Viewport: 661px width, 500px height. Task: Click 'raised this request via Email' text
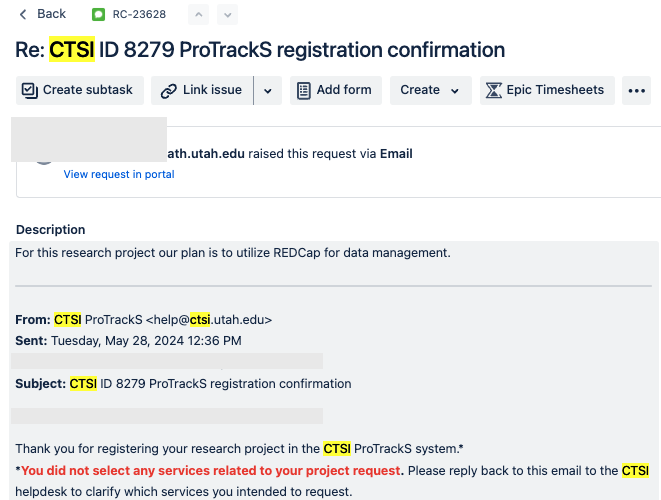click(x=330, y=153)
